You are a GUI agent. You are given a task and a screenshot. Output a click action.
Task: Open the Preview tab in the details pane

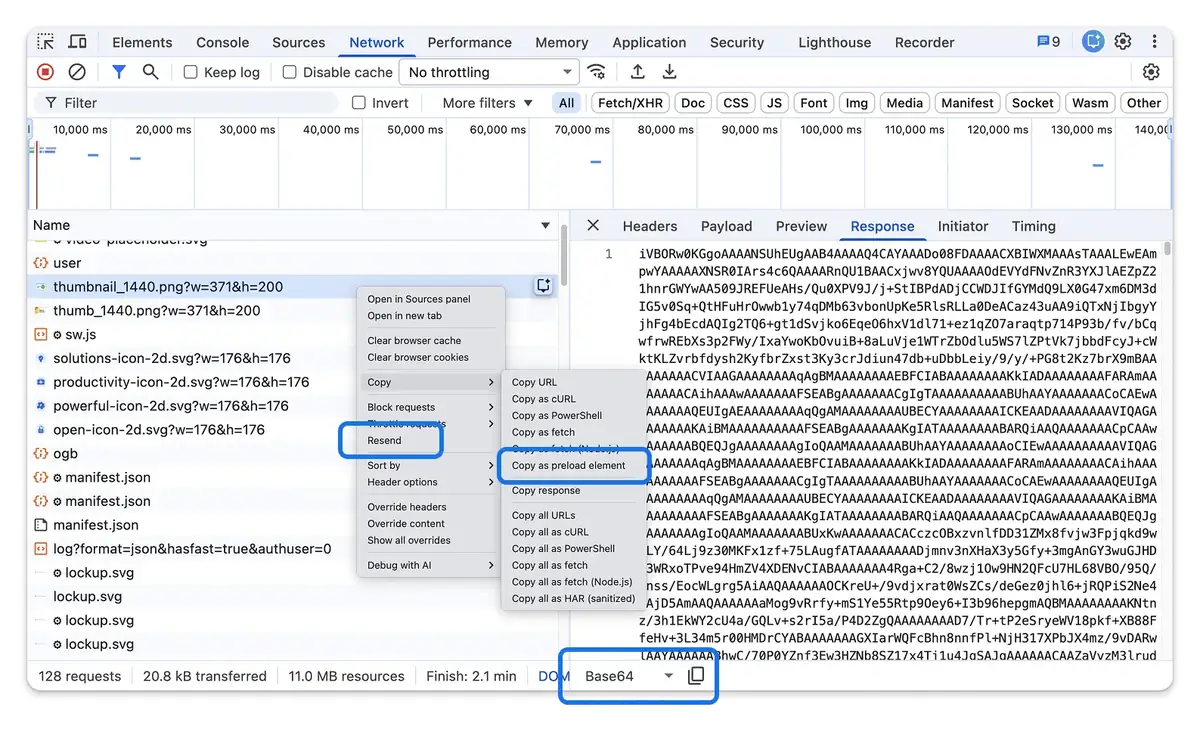(x=801, y=226)
